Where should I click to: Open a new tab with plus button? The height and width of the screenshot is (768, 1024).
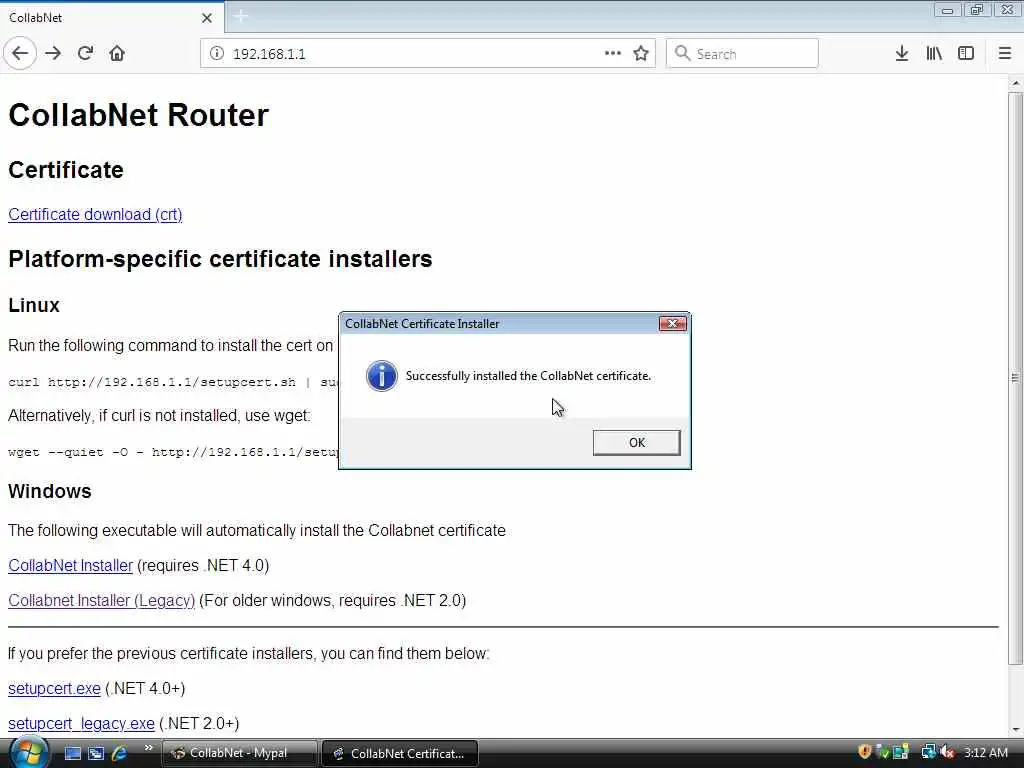click(x=240, y=17)
